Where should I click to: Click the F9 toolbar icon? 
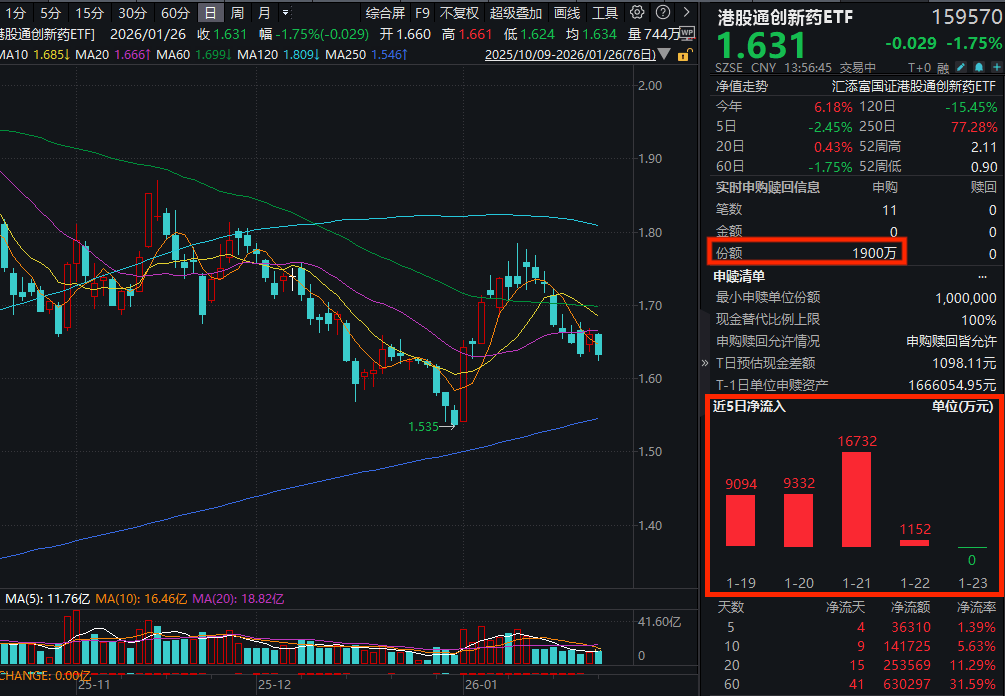click(422, 12)
